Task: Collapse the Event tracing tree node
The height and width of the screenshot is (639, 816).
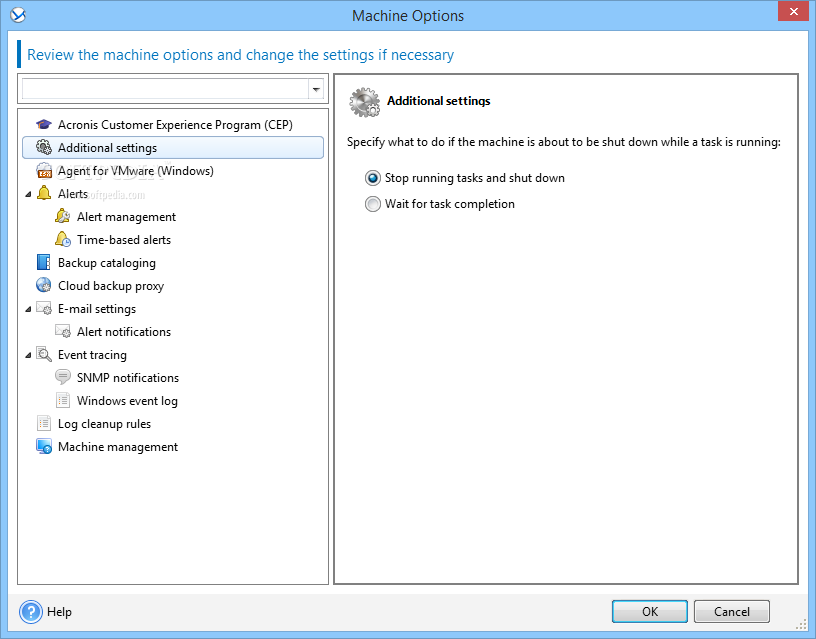Action: [28, 355]
